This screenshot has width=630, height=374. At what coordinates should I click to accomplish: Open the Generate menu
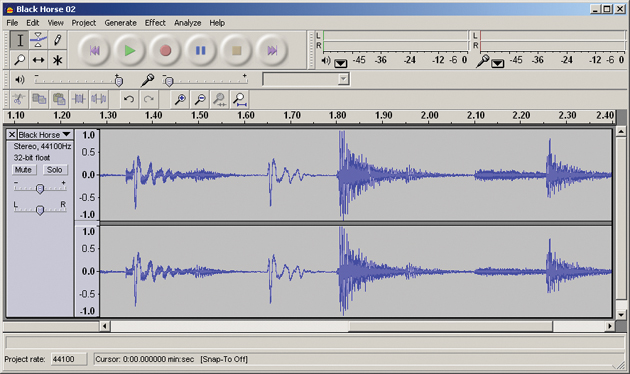[x=121, y=23]
